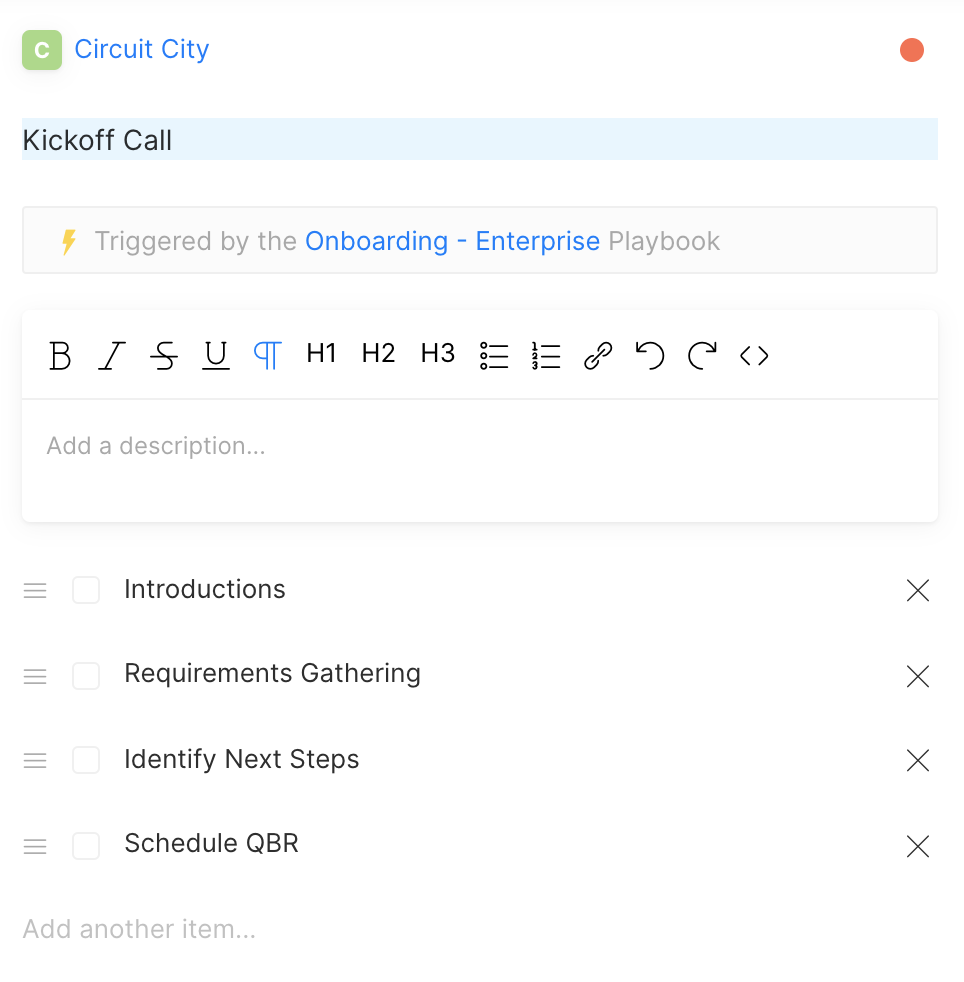Open the Circuit City account link
The width and height of the screenshot is (964, 982).
[x=142, y=49]
